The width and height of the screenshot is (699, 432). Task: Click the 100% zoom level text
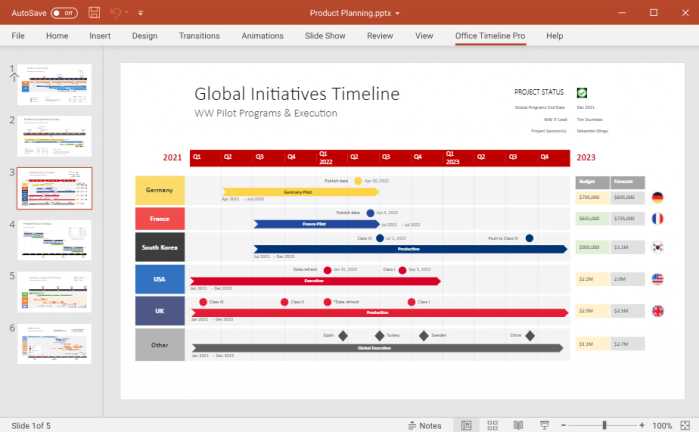click(x=662, y=425)
